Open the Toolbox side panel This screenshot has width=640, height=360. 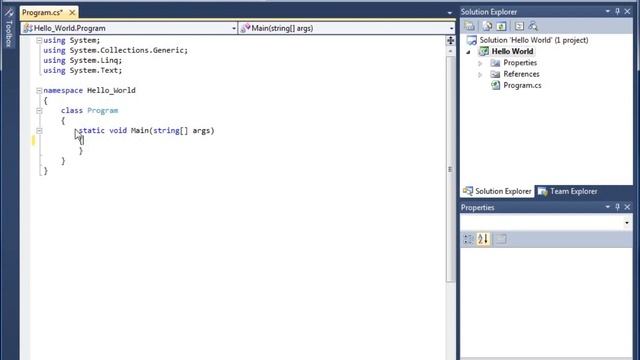(x=9, y=28)
